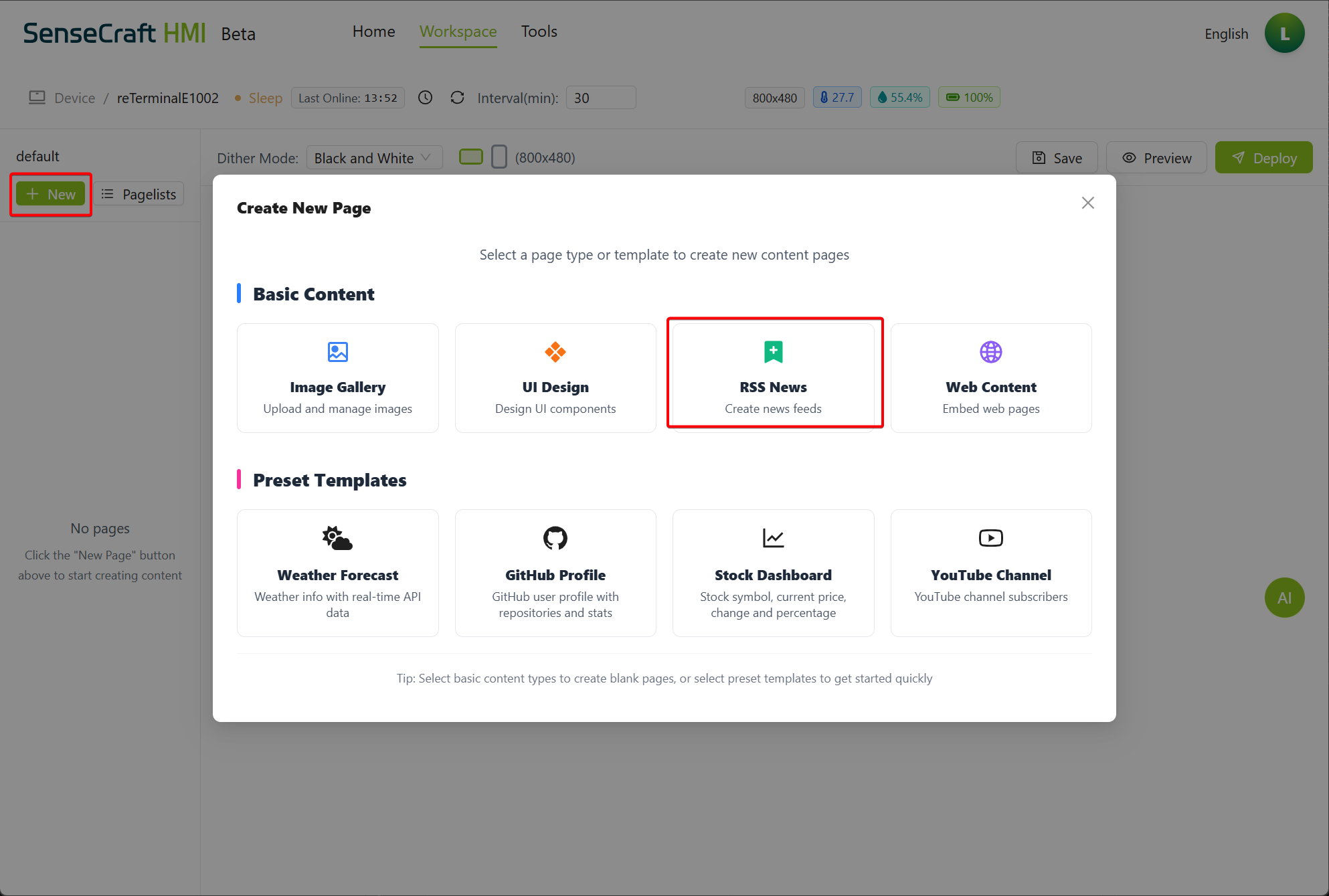Click the Interval minutes input field
1329x896 pixels.
tap(600, 98)
